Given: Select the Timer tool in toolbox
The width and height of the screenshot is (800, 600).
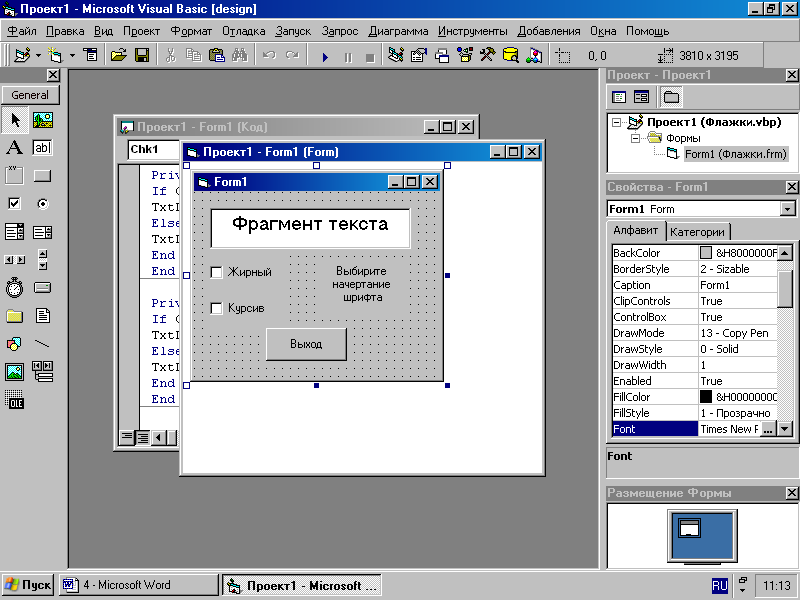Looking at the screenshot, I should (14, 288).
